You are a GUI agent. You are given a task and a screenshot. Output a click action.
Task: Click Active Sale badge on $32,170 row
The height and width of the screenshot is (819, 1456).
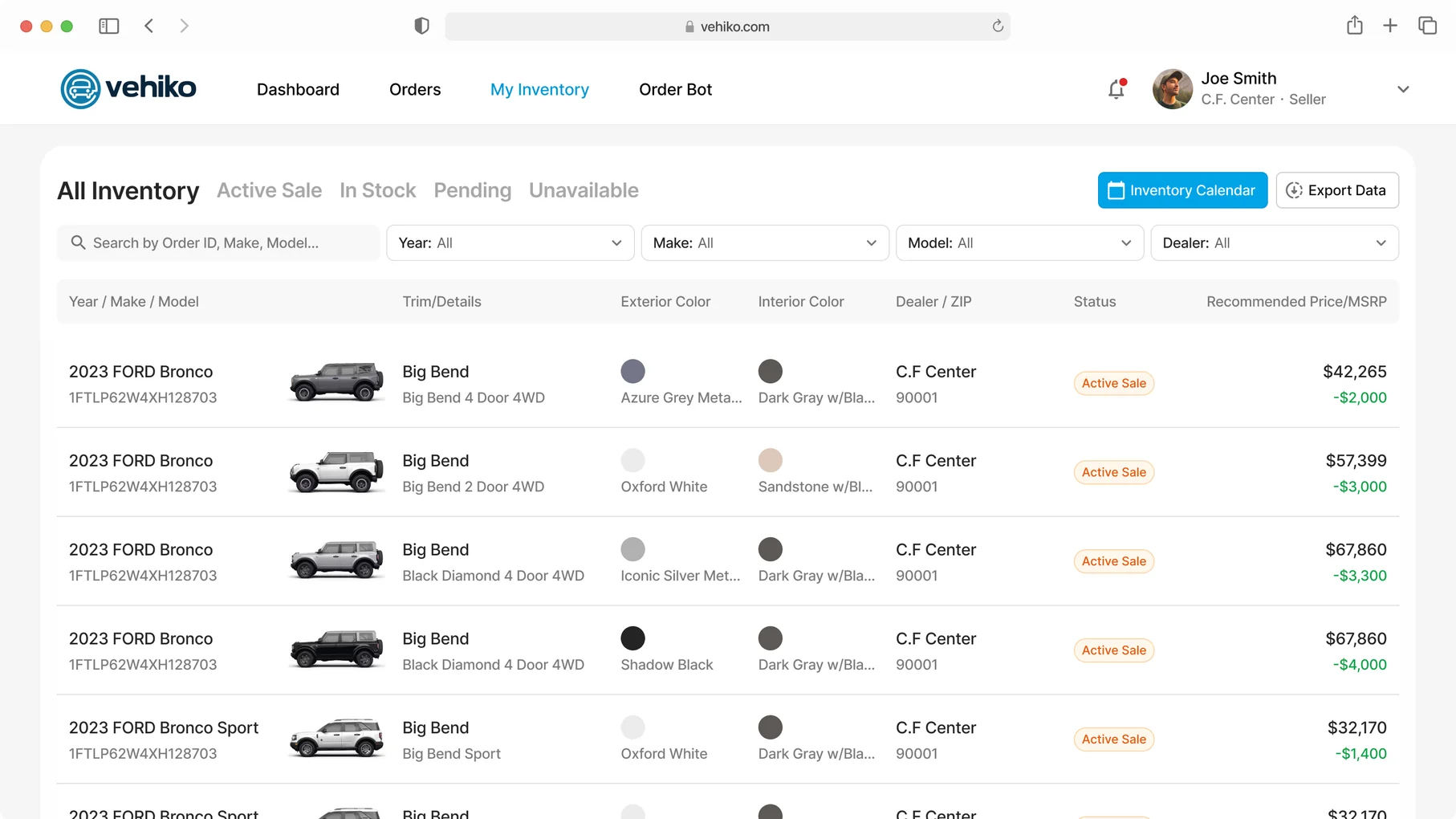point(1114,740)
